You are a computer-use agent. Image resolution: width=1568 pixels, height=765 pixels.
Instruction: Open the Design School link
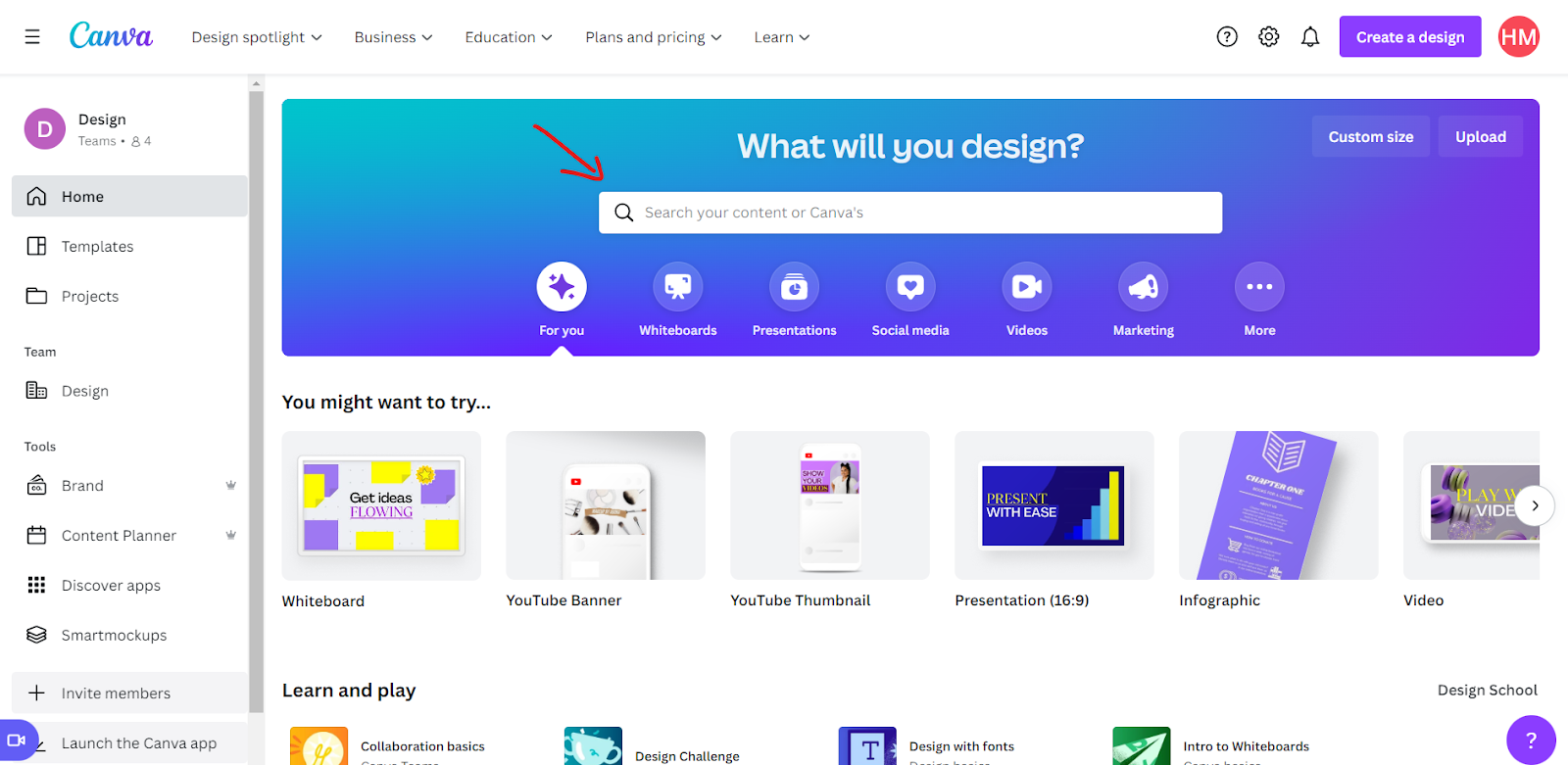pyautogui.click(x=1488, y=690)
